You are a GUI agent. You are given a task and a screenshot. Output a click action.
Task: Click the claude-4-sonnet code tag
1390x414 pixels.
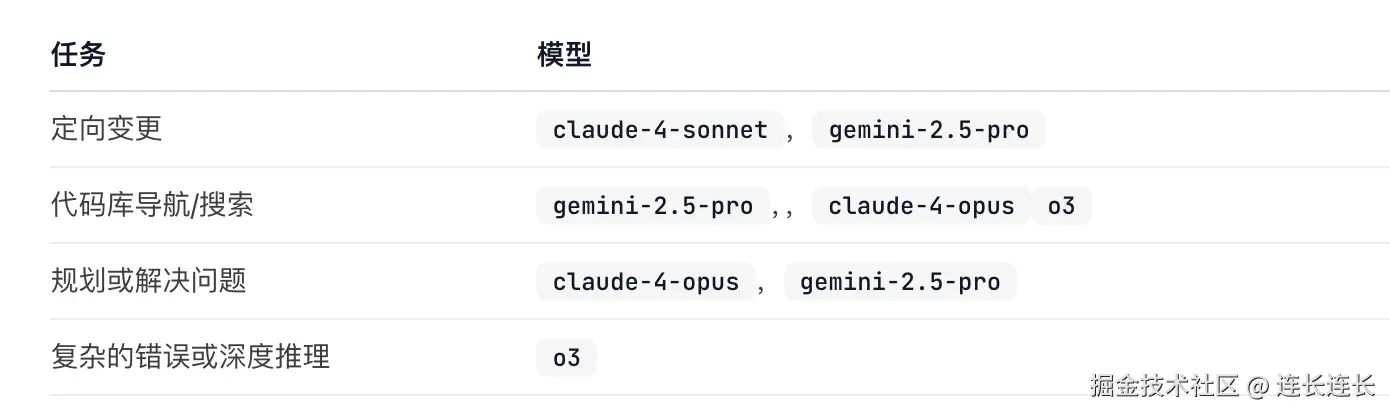point(660,130)
